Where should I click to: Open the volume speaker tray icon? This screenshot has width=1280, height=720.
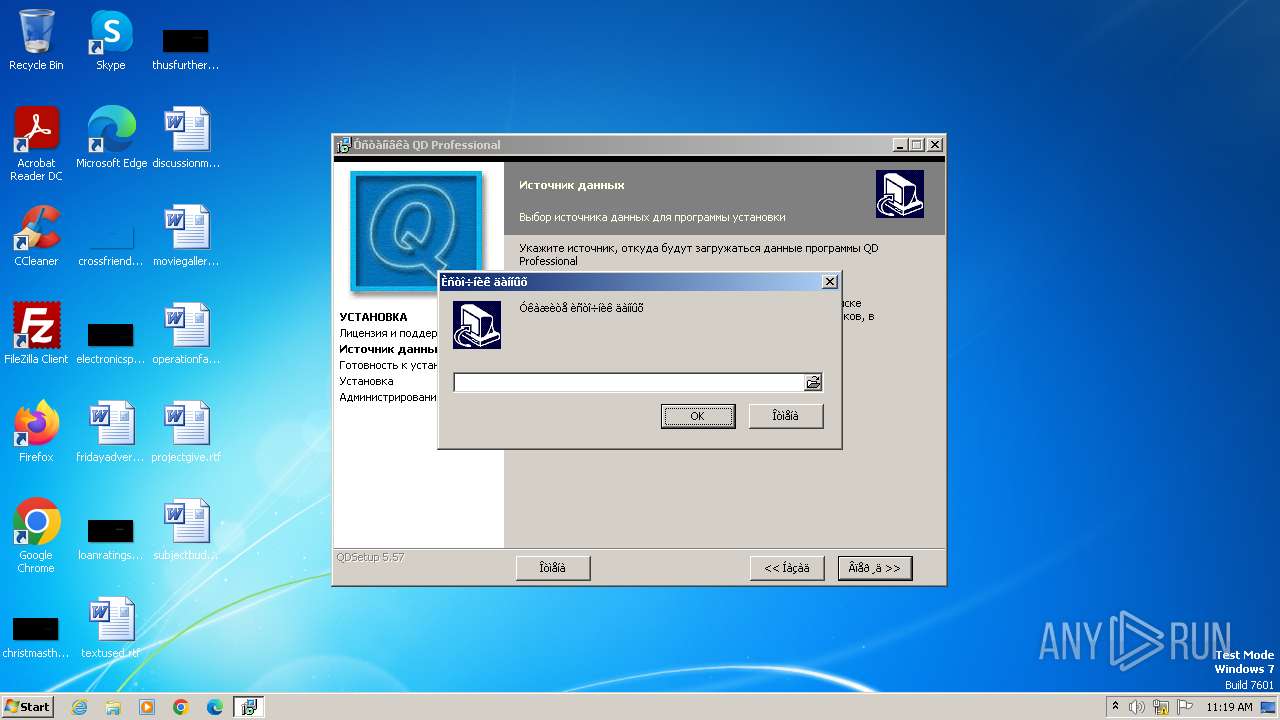1137,707
